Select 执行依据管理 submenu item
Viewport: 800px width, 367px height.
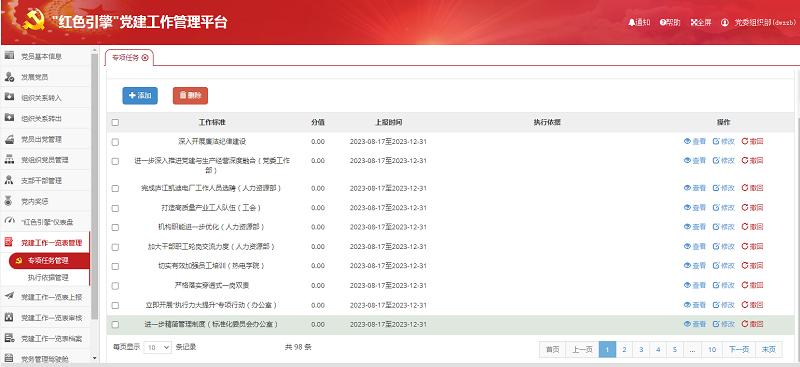click(x=48, y=278)
